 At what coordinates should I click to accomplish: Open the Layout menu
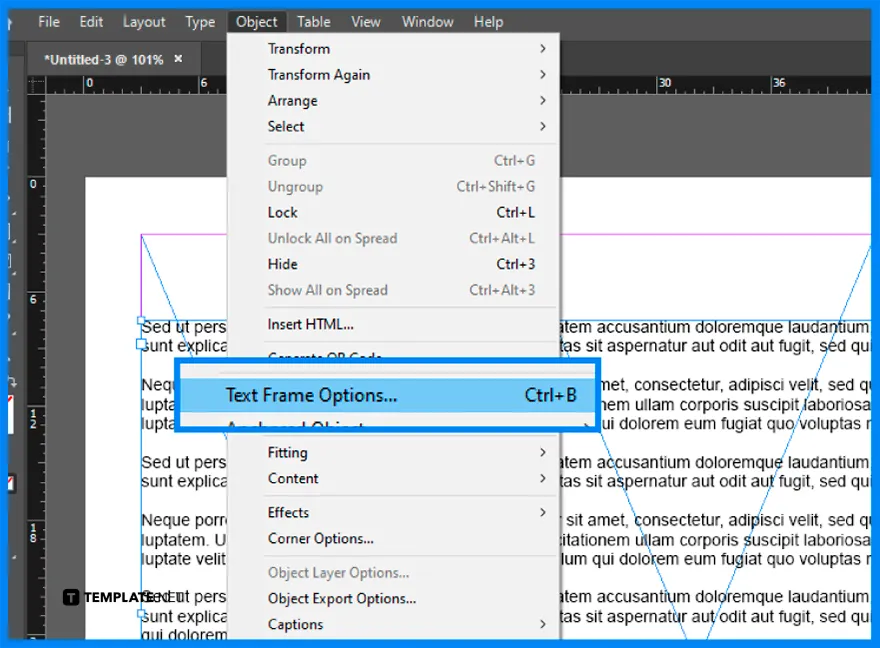(x=143, y=21)
